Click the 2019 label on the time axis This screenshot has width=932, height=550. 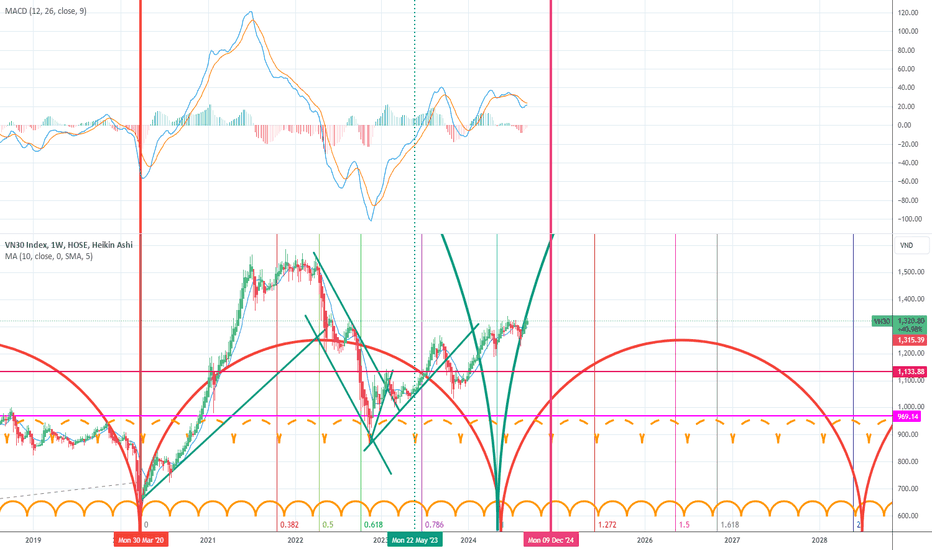coord(33,540)
